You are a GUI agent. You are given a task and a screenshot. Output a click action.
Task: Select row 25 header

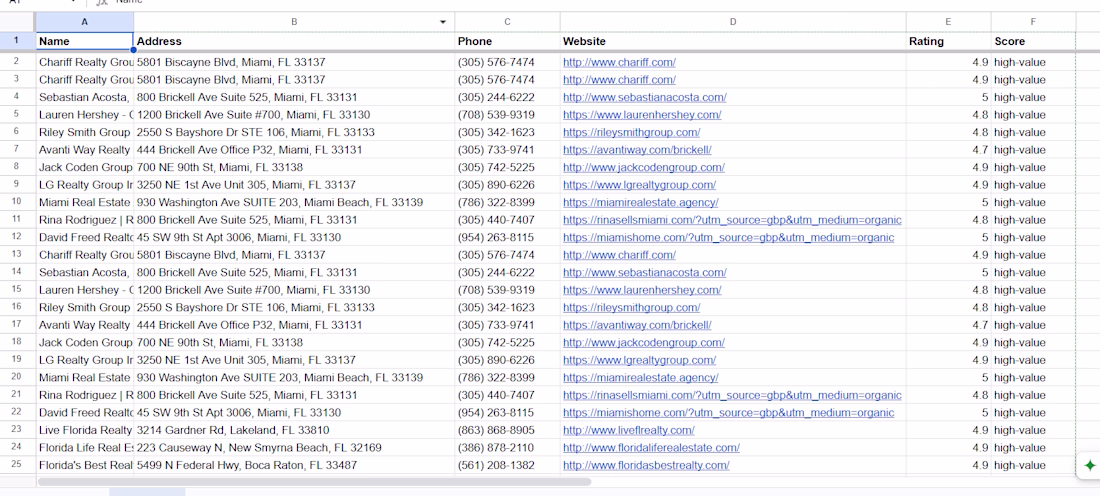[x=17, y=465]
